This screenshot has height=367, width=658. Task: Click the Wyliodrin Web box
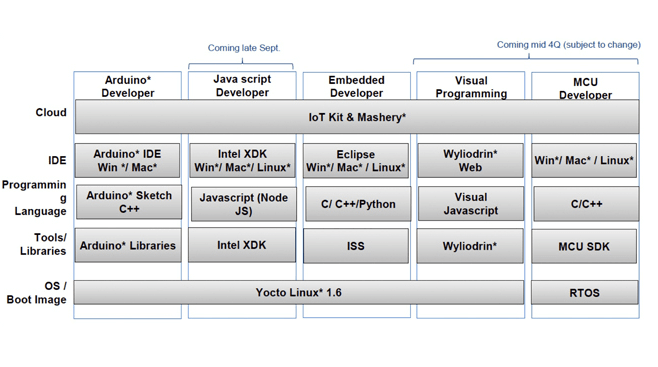click(x=470, y=160)
